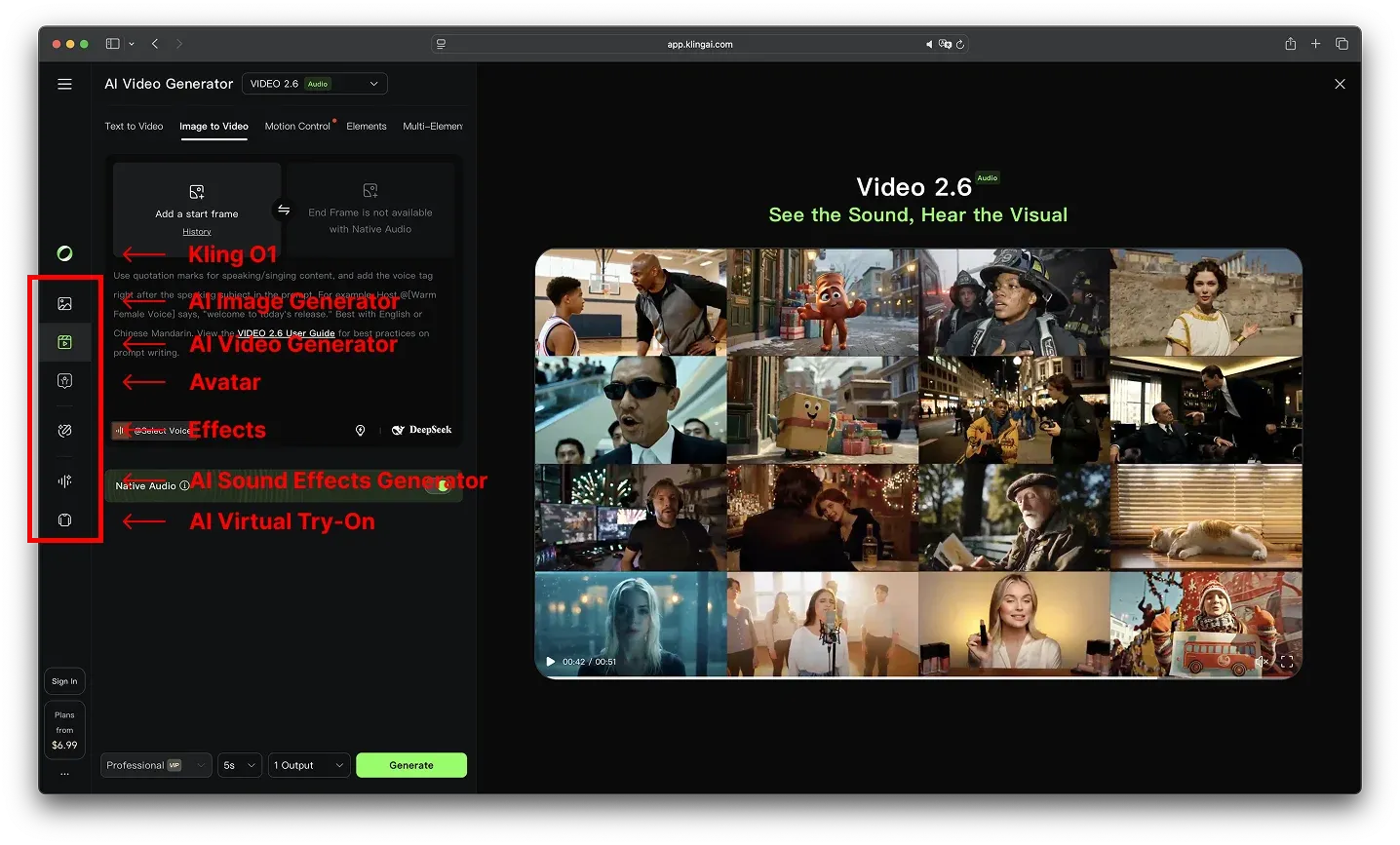The image size is (1400, 845).
Task: Select the Effects icon in the sidebar
Action: point(64,430)
